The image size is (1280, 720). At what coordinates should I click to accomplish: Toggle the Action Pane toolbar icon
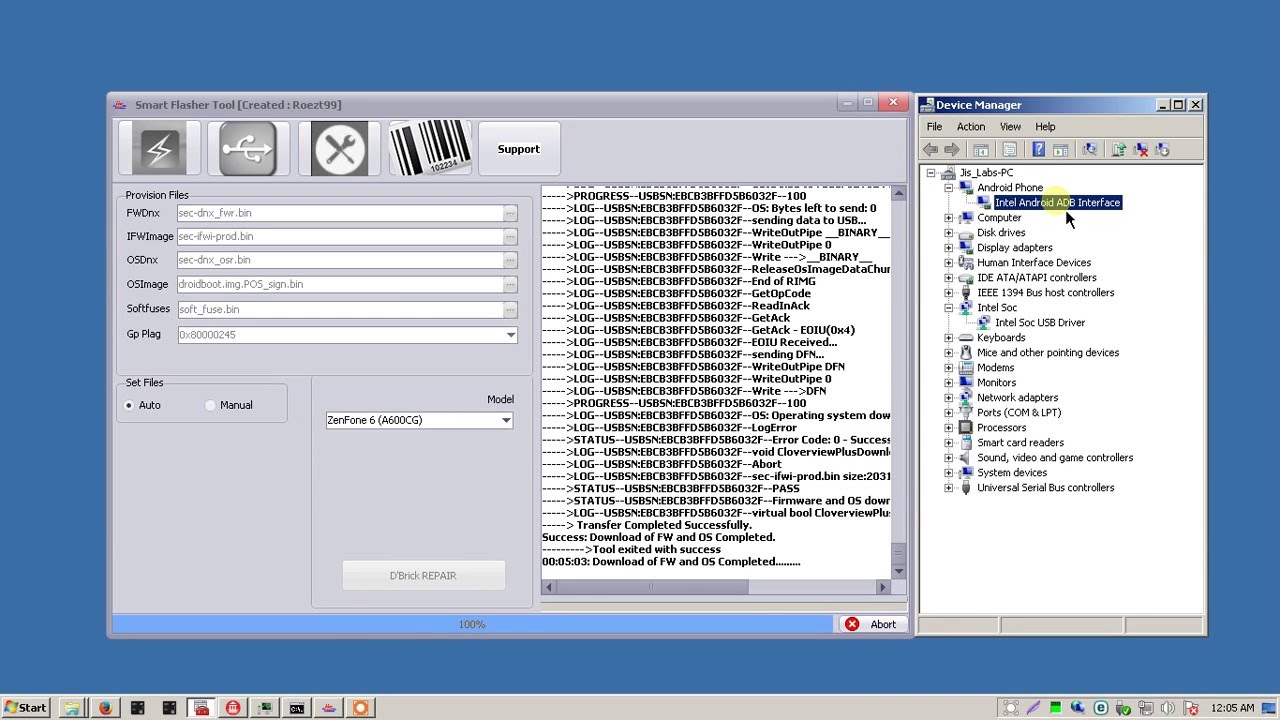click(1060, 150)
